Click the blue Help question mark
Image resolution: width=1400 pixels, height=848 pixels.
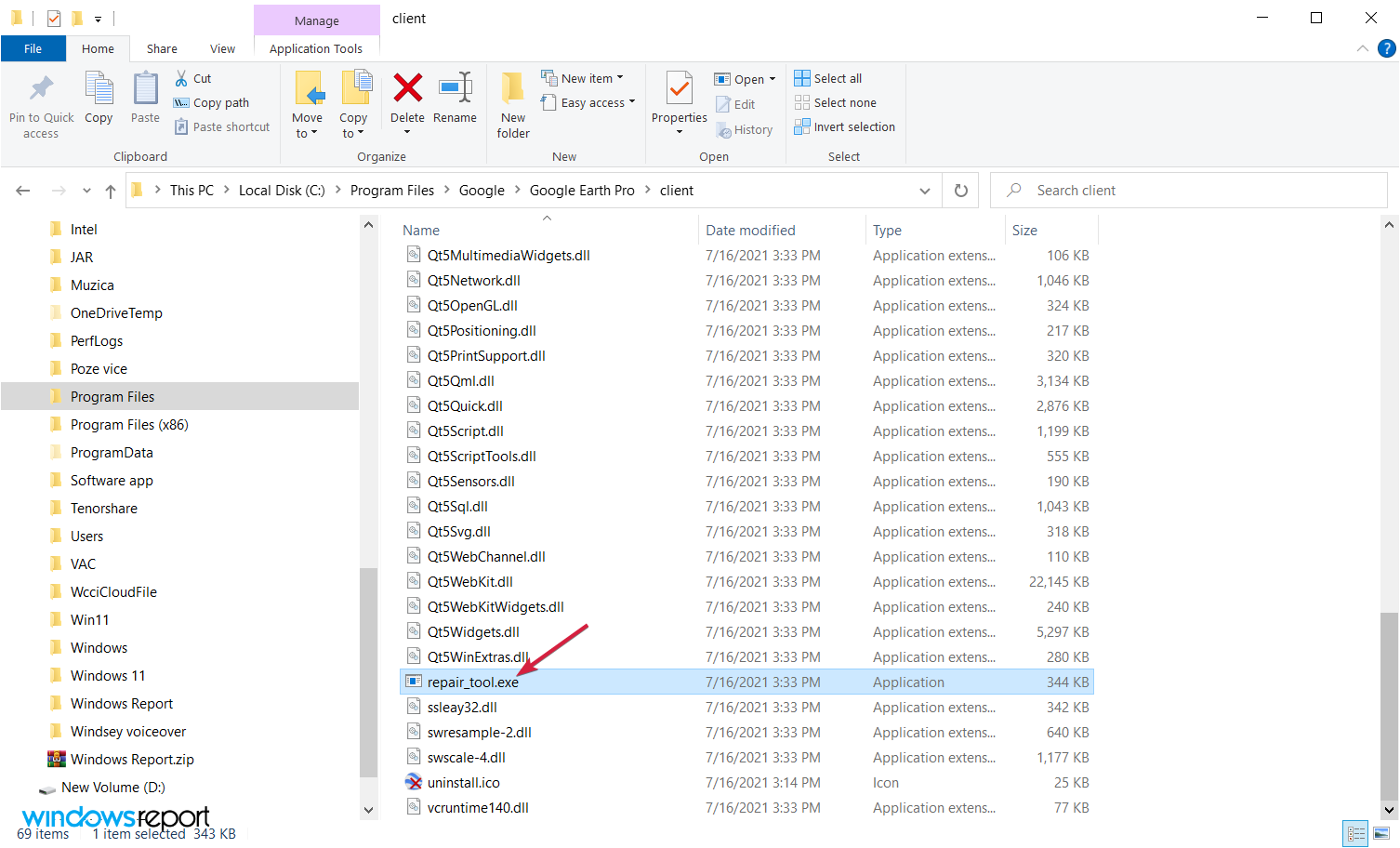tap(1386, 48)
